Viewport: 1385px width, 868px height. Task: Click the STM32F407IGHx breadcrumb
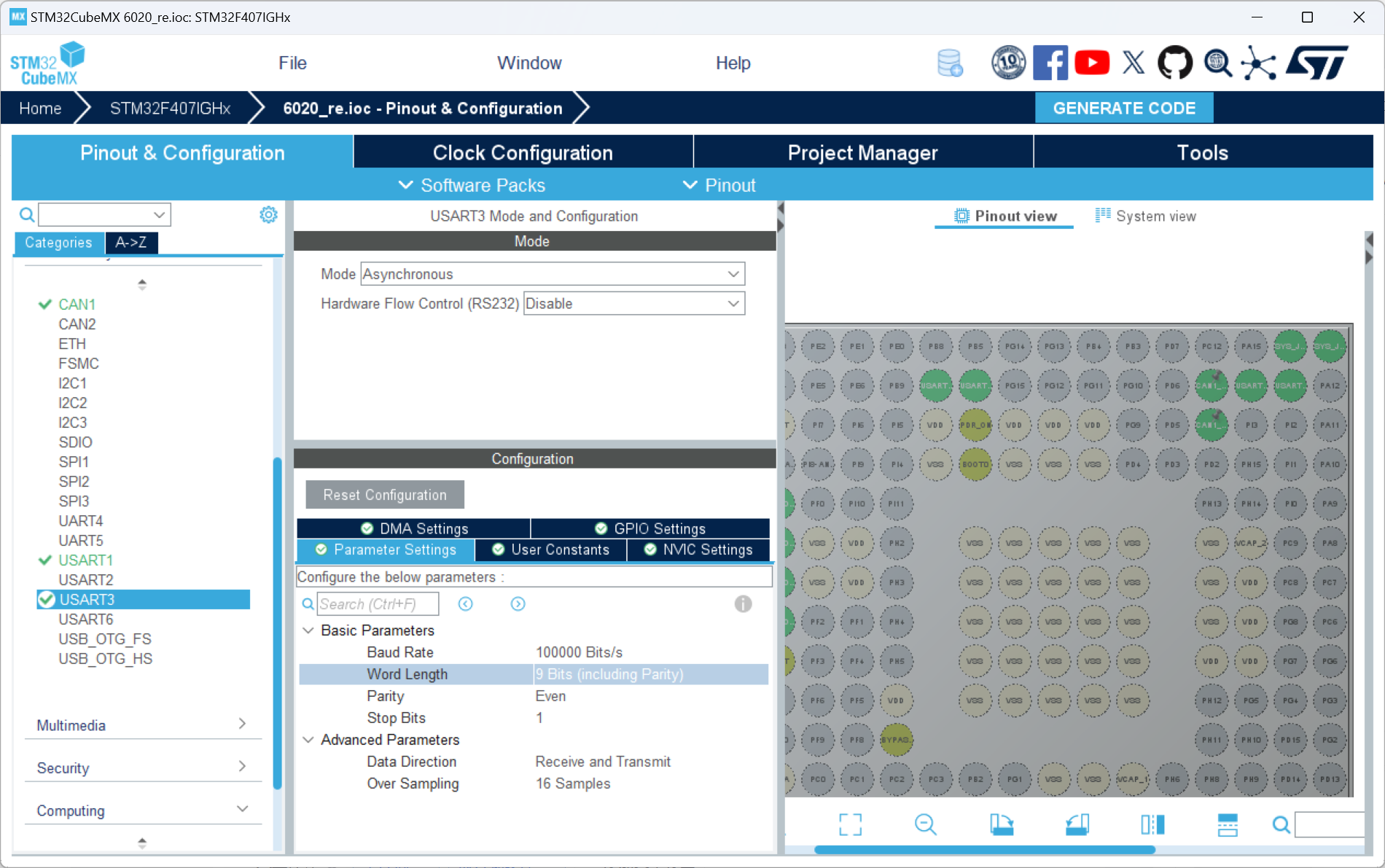coord(170,109)
